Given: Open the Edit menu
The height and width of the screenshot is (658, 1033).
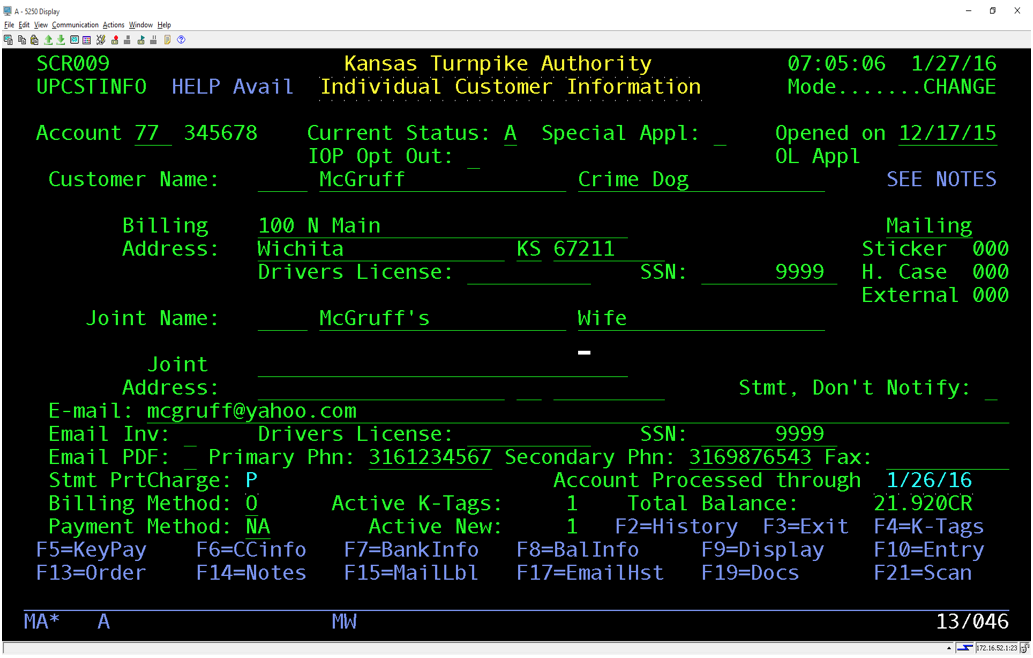Looking at the screenshot, I should click(24, 25).
